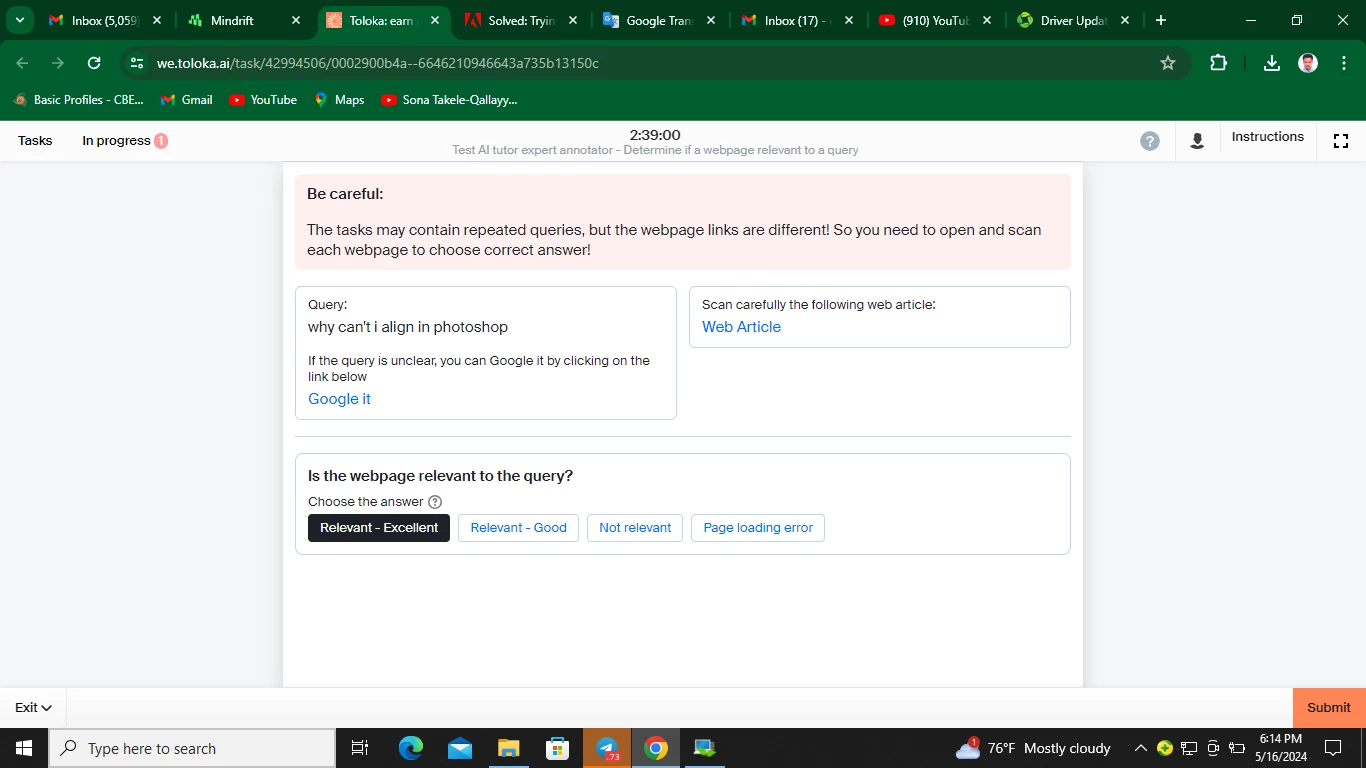Open the Instructions panel

(x=1268, y=137)
